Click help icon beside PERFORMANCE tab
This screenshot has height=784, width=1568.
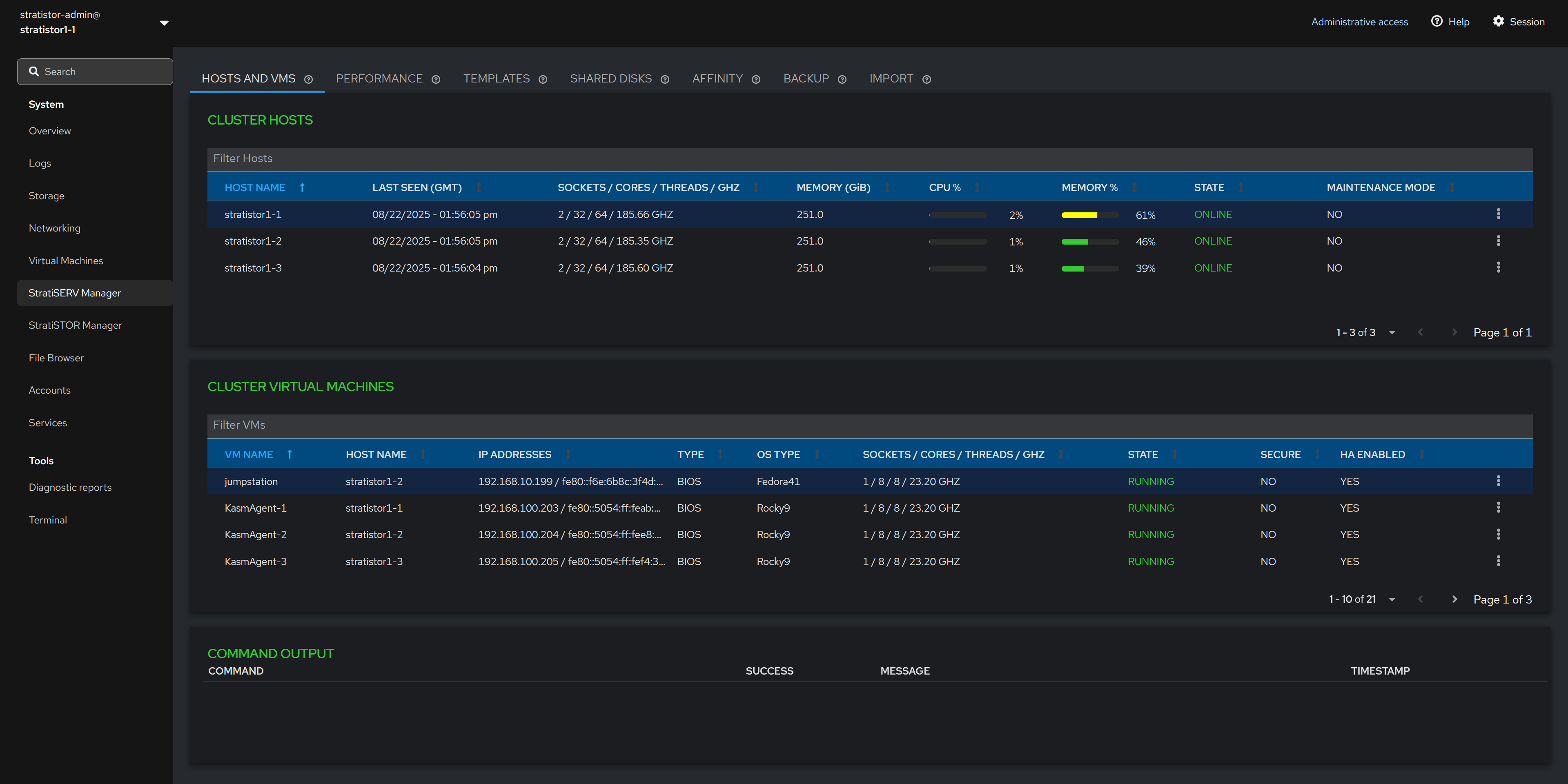(x=436, y=79)
